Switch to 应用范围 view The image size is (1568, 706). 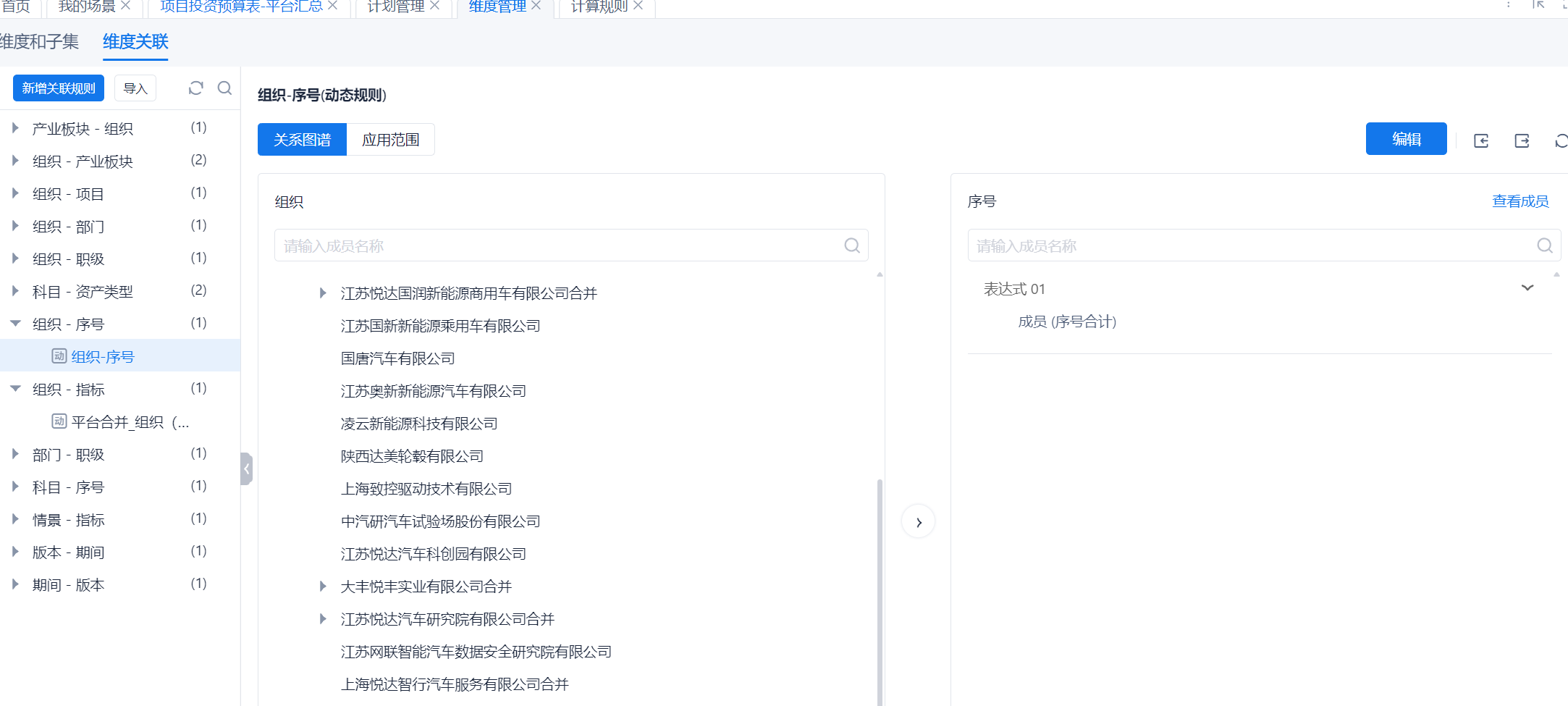(x=390, y=140)
